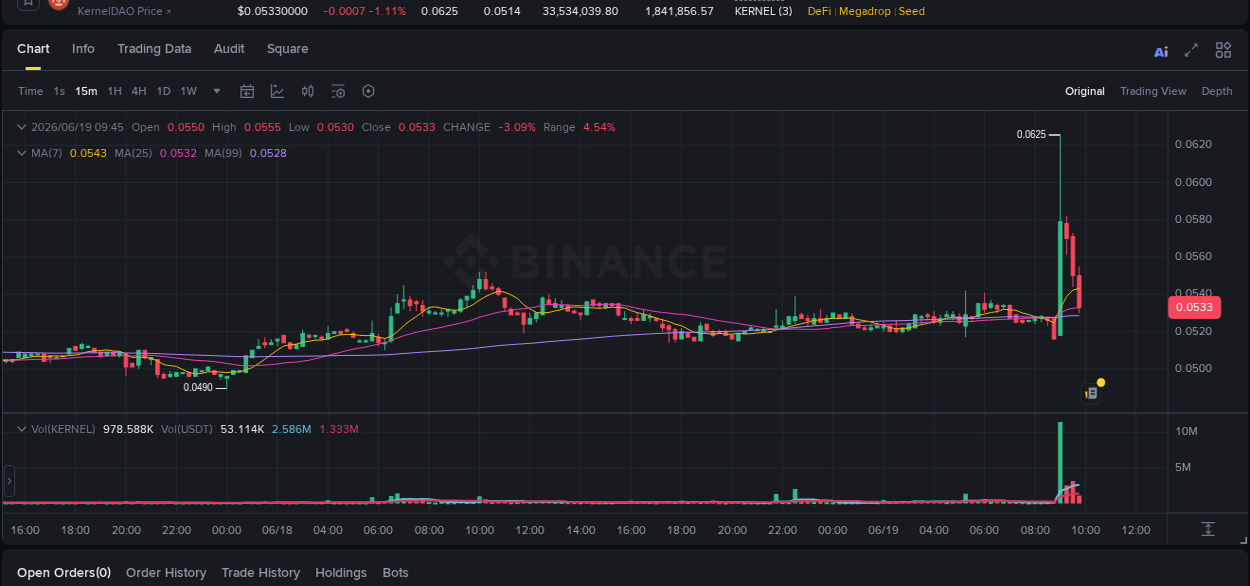Image resolution: width=1250 pixels, height=586 pixels.
Task: Click the 1,841,856.57 USDT volume
Action: coord(679,11)
